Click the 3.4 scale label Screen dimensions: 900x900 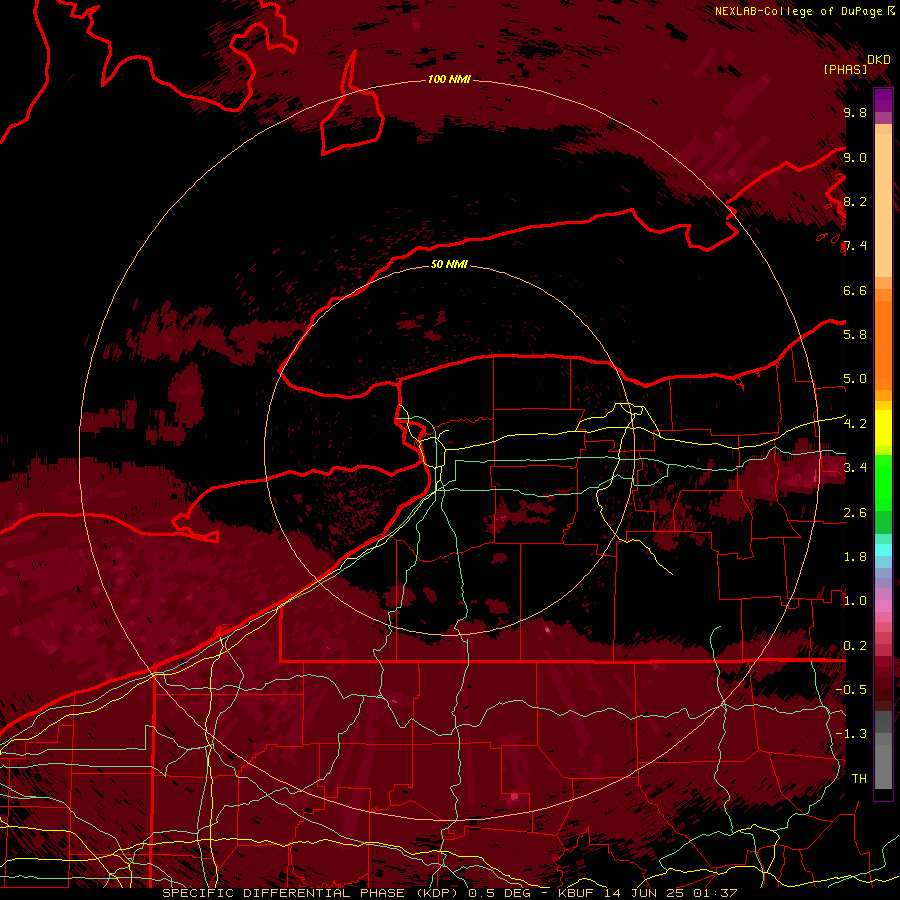[x=855, y=468]
